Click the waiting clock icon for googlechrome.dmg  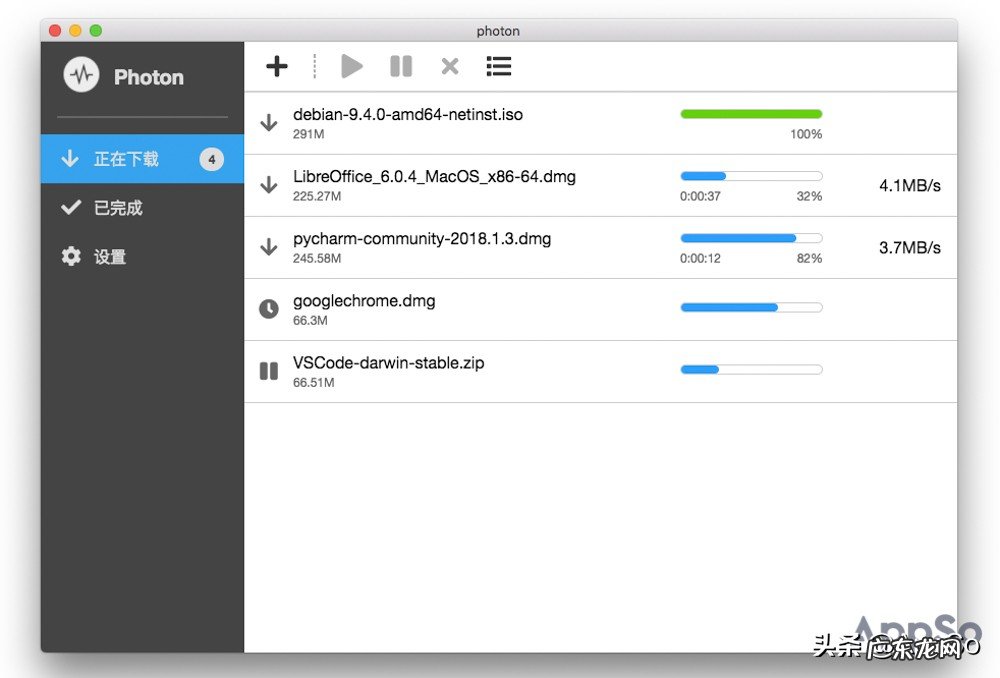pyautogui.click(x=269, y=309)
